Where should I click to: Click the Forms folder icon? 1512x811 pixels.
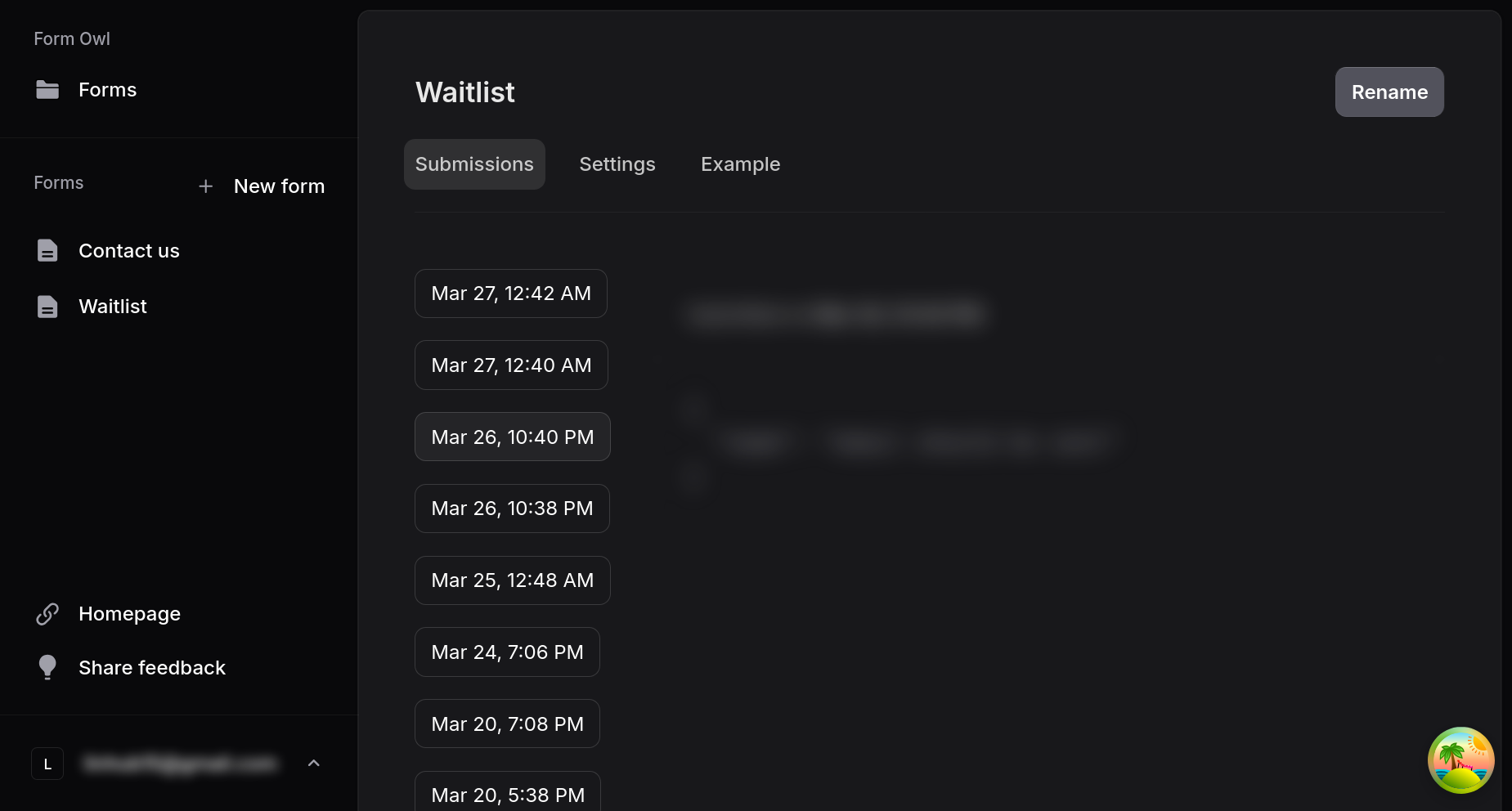click(47, 90)
